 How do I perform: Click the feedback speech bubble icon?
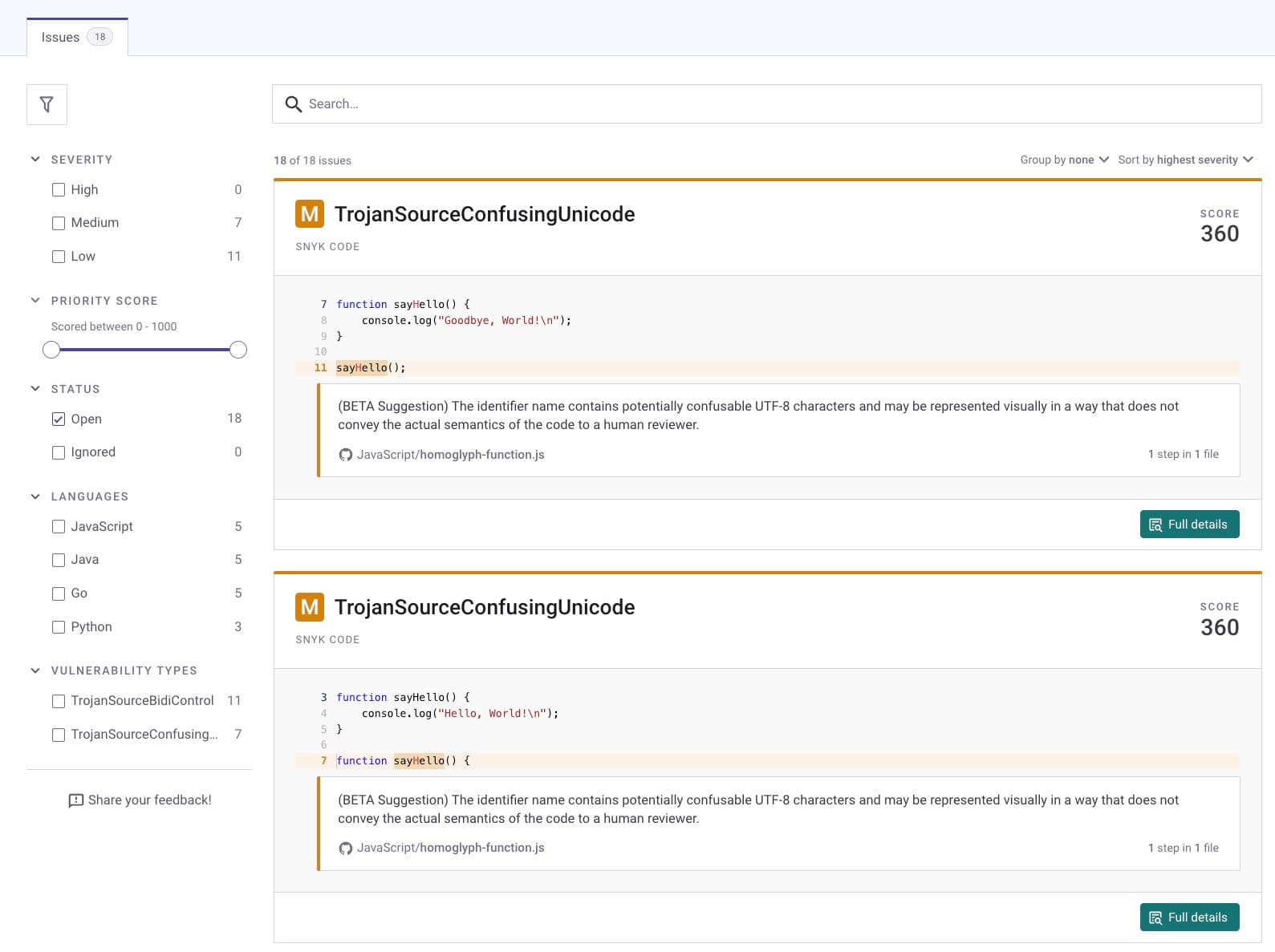tap(76, 800)
